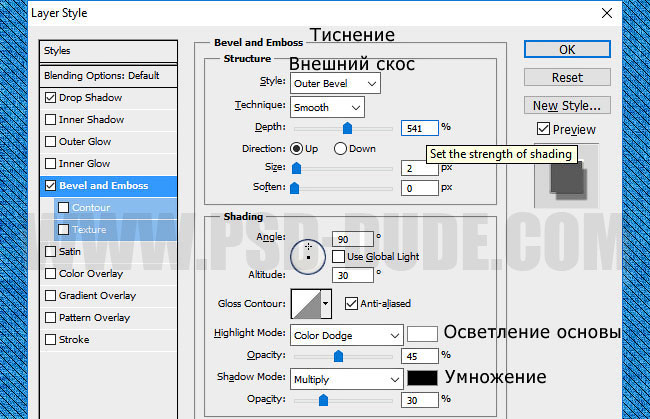Click the Size slider handle
The image size is (650, 419).
[x=296, y=168]
